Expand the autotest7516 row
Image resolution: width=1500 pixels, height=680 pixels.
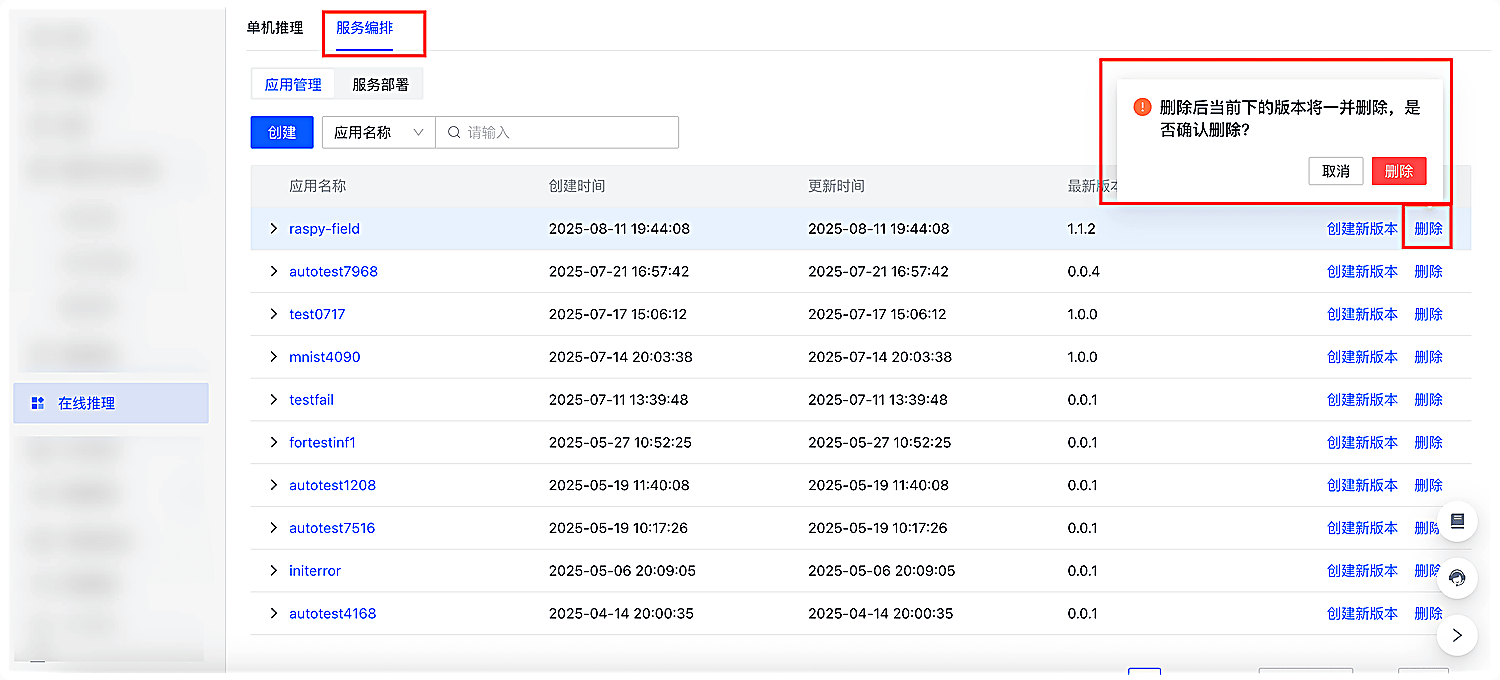click(273, 528)
